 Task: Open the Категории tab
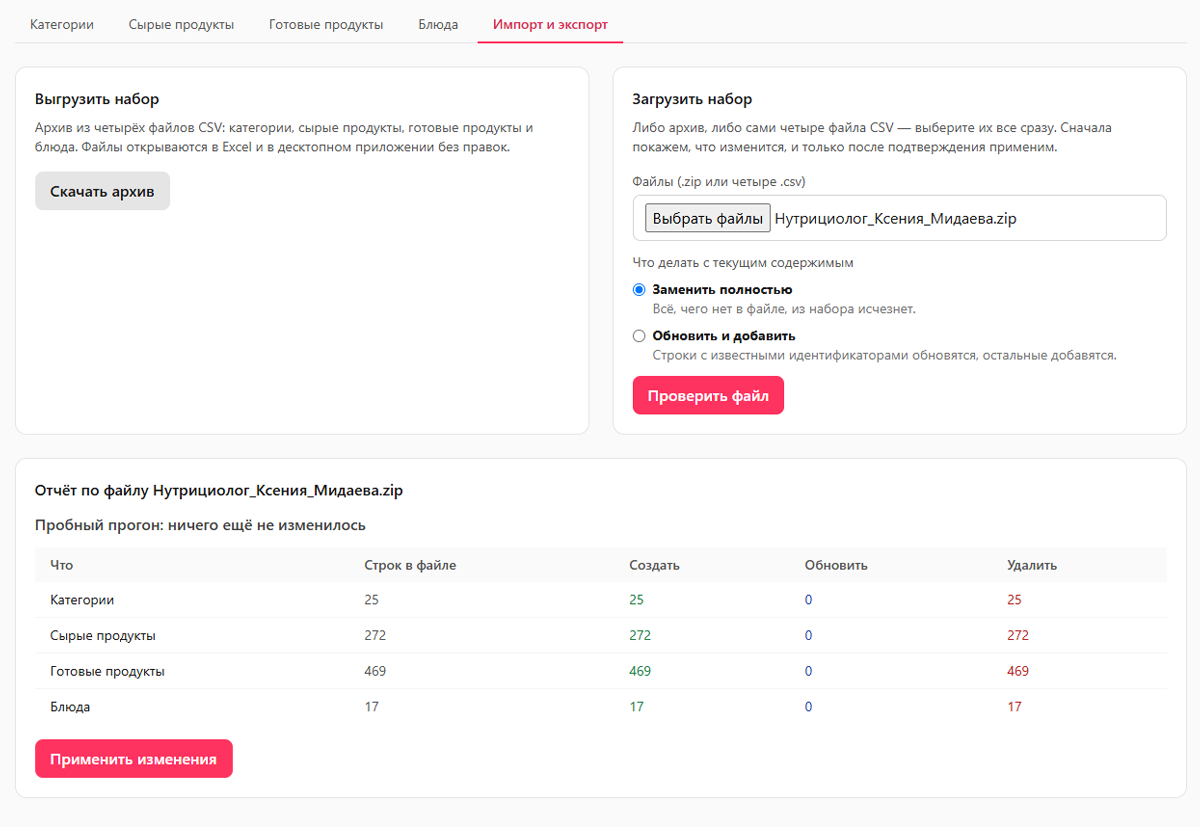click(62, 25)
